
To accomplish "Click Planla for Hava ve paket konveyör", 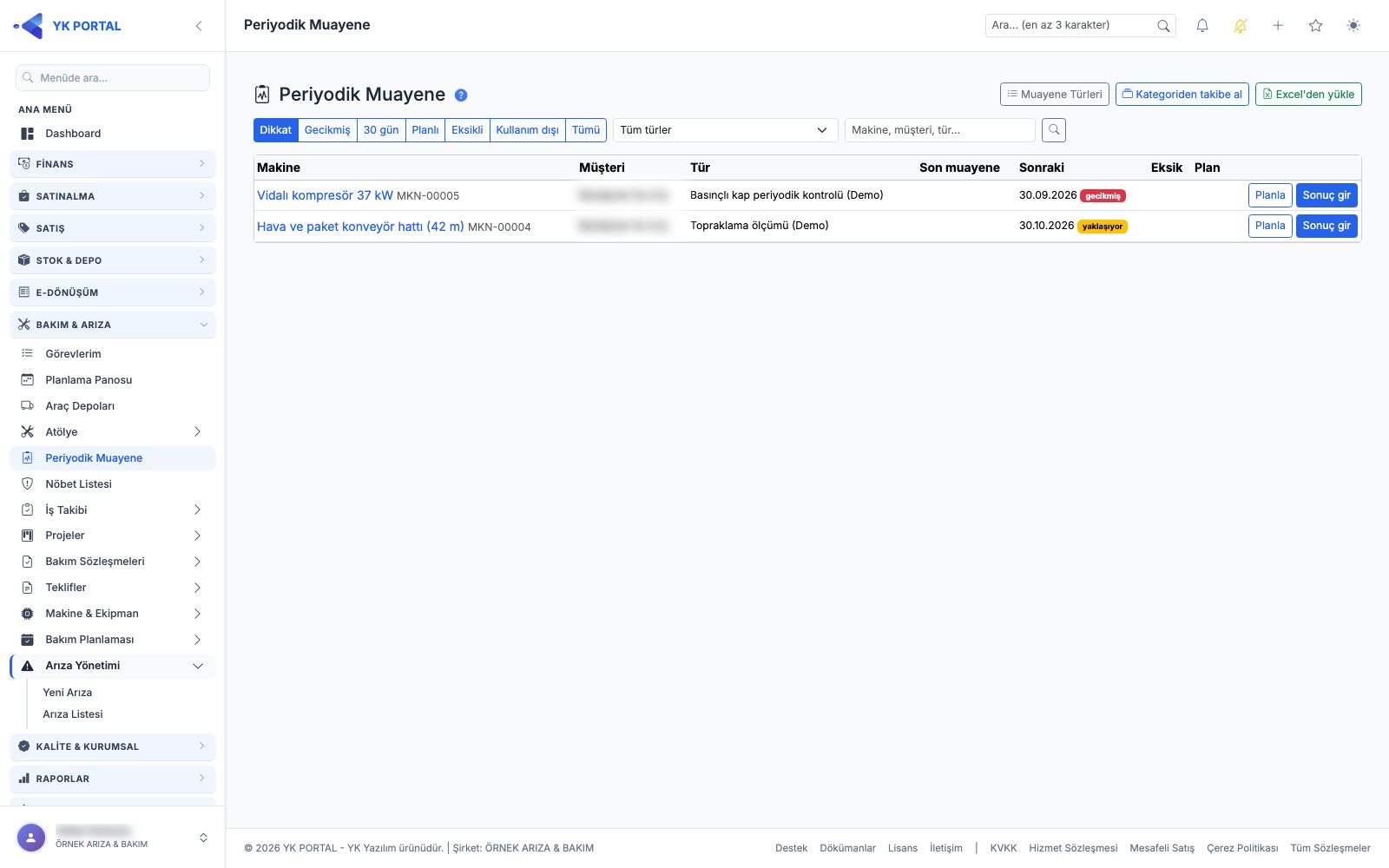I will point(1270,226).
